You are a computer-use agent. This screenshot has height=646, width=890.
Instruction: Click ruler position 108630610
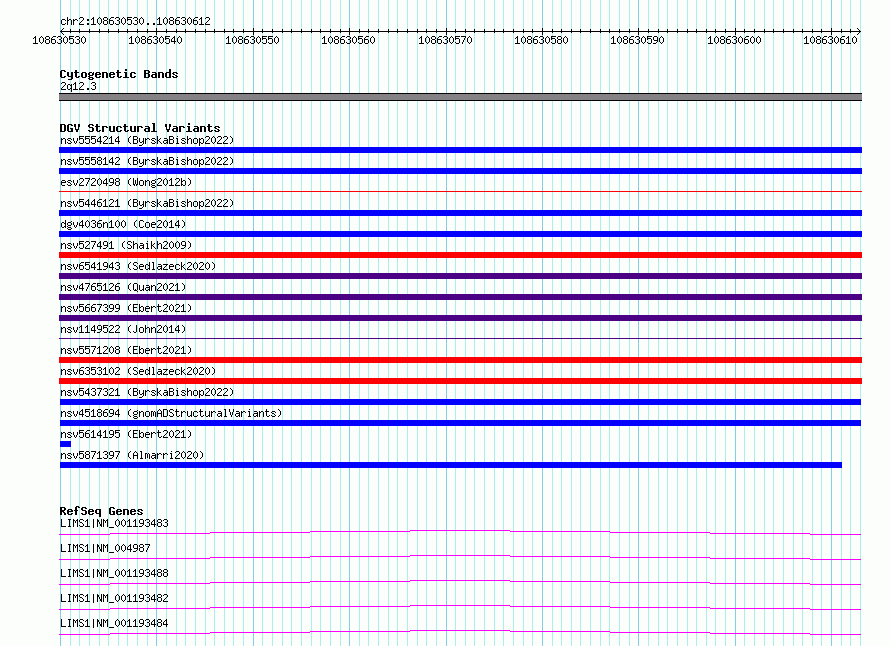tap(830, 40)
